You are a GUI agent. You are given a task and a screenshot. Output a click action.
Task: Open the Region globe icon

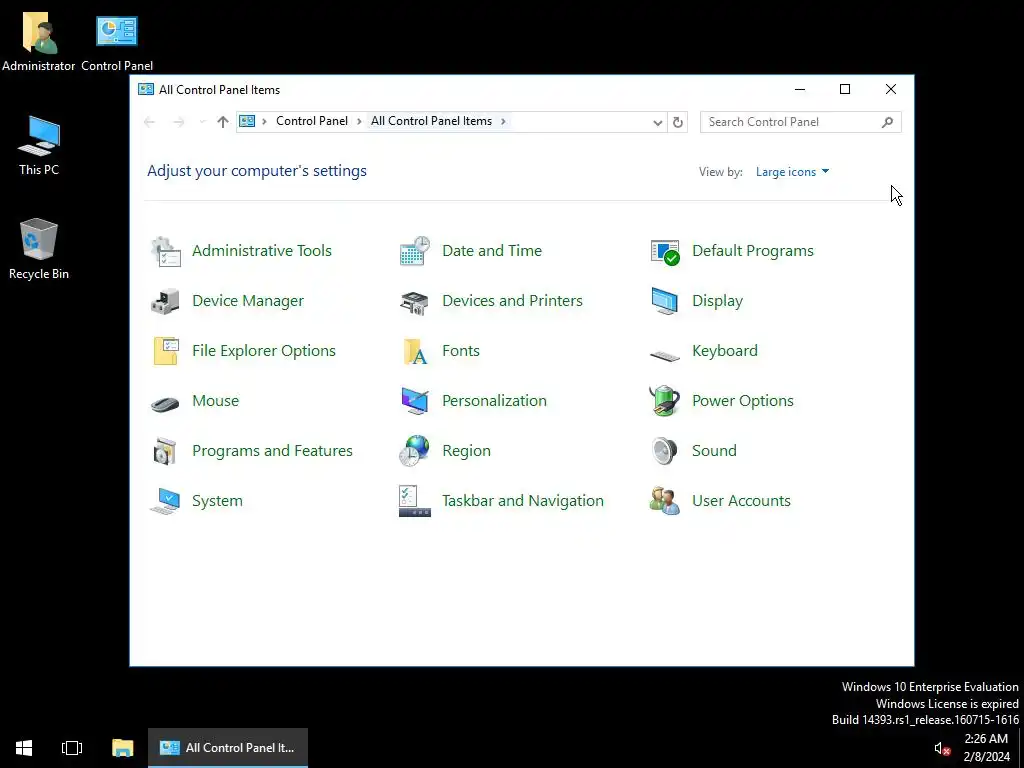415,451
